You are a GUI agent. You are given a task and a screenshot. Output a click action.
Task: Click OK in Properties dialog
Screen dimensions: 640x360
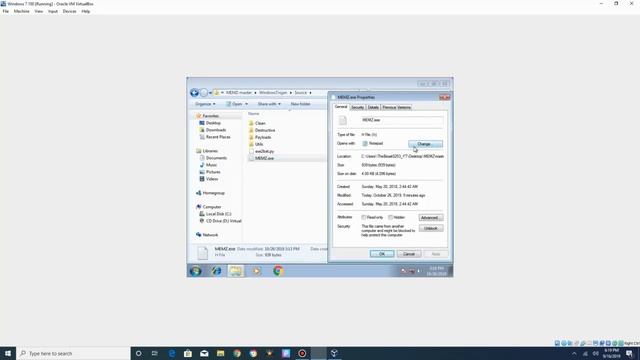[382, 254]
